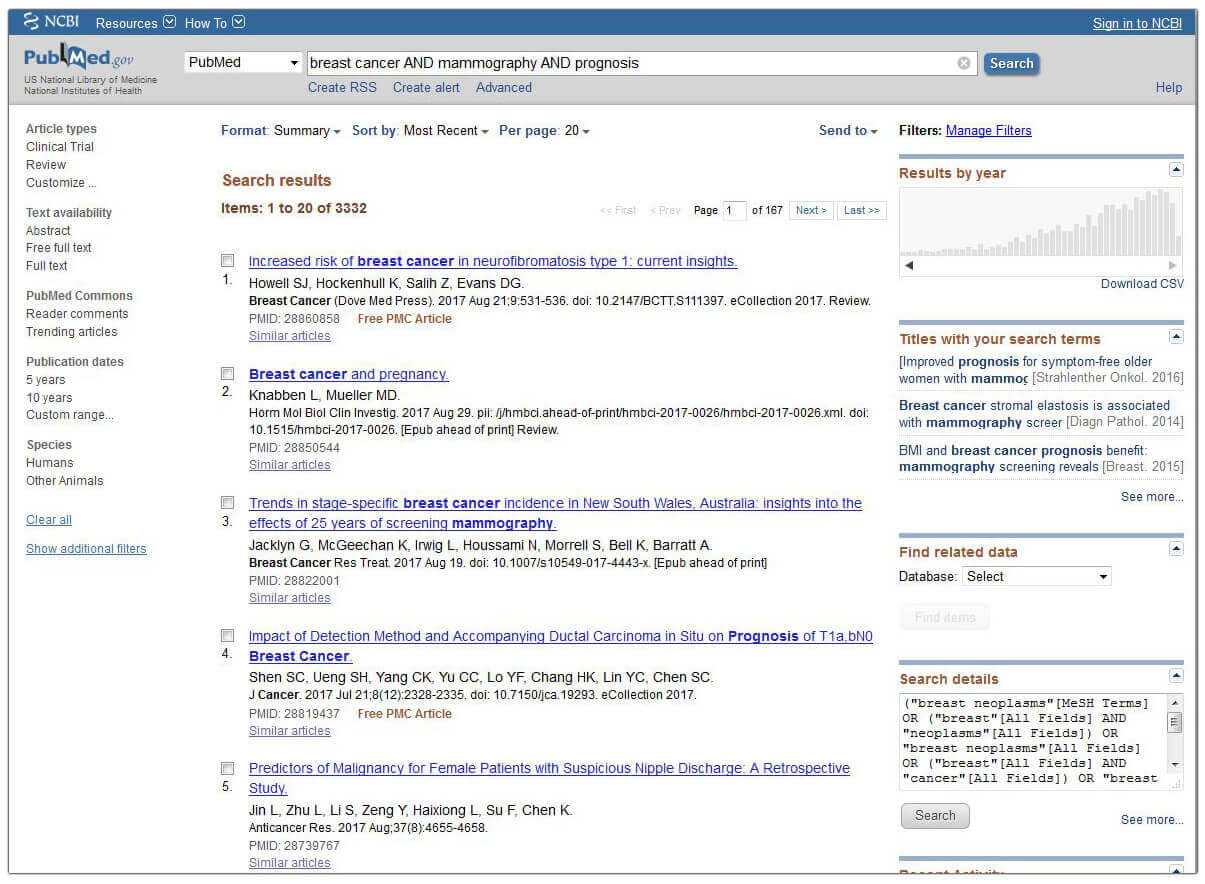The width and height of the screenshot is (1205, 884).
Task: Open the Send to menu
Action: pos(848,131)
